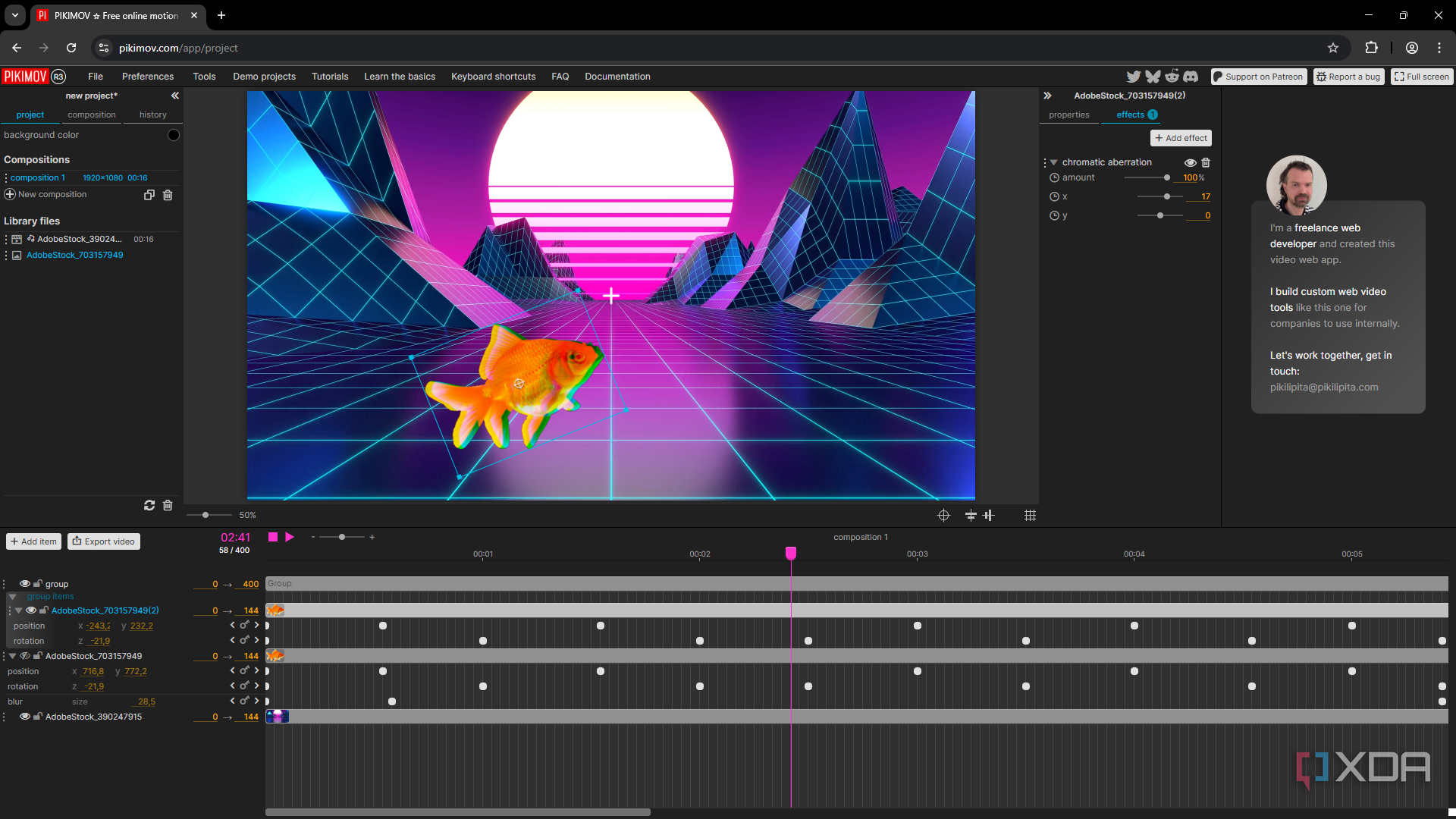Open the Twitter link icon
Screen dimensions: 1456x819
[1133, 77]
